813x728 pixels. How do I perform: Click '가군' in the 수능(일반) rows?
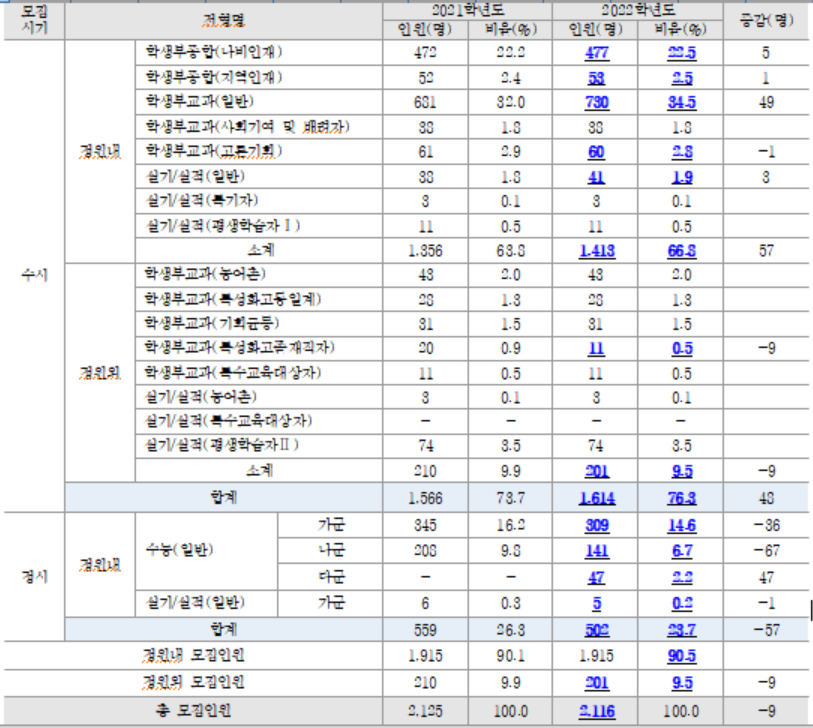click(331, 525)
